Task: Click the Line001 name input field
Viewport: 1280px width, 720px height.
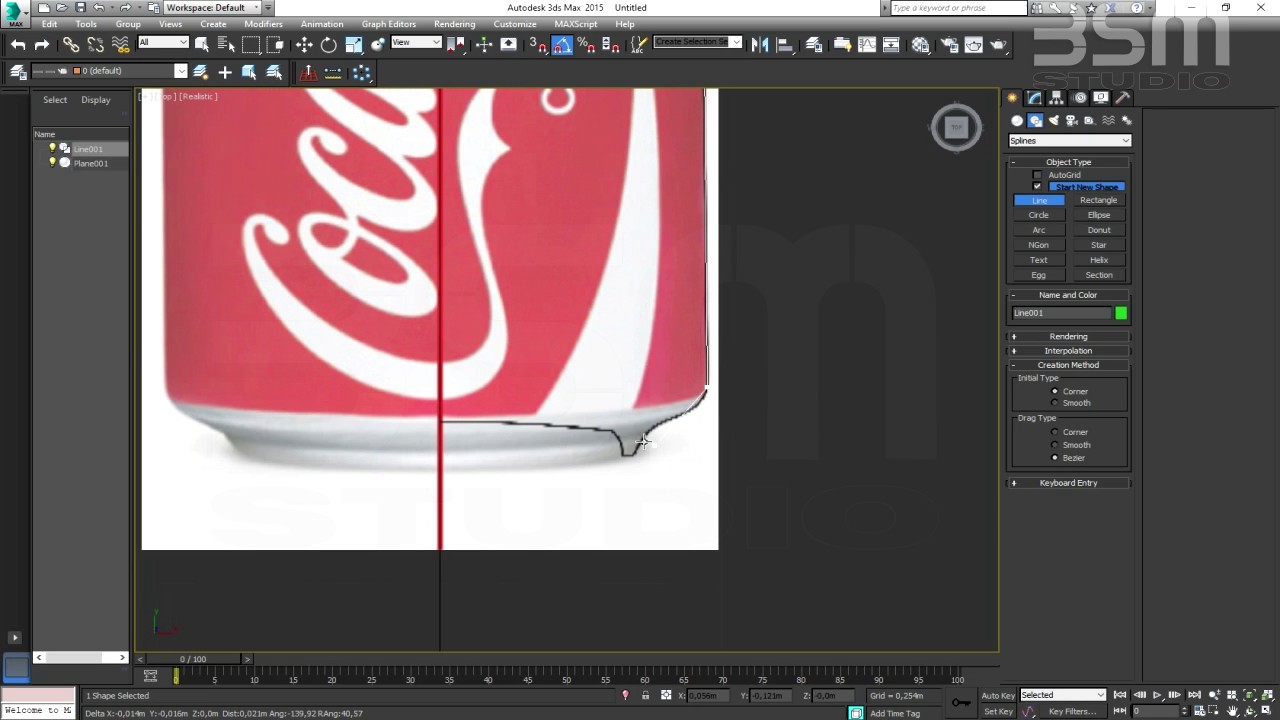Action: tap(1061, 313)
